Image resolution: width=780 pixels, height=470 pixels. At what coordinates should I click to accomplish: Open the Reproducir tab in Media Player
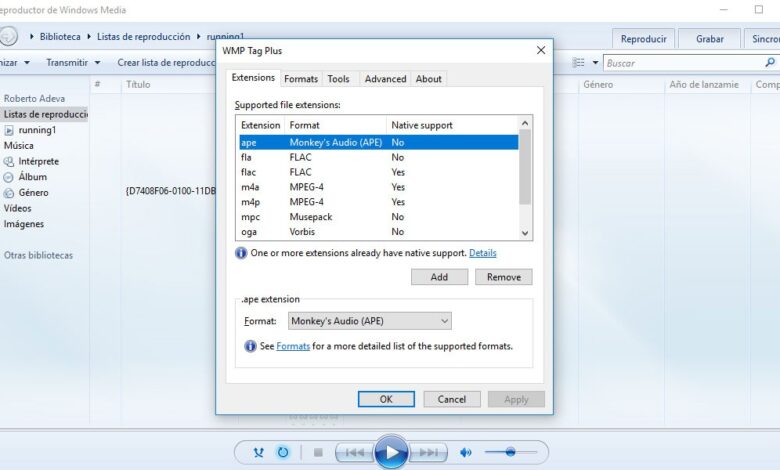[643, 39]
